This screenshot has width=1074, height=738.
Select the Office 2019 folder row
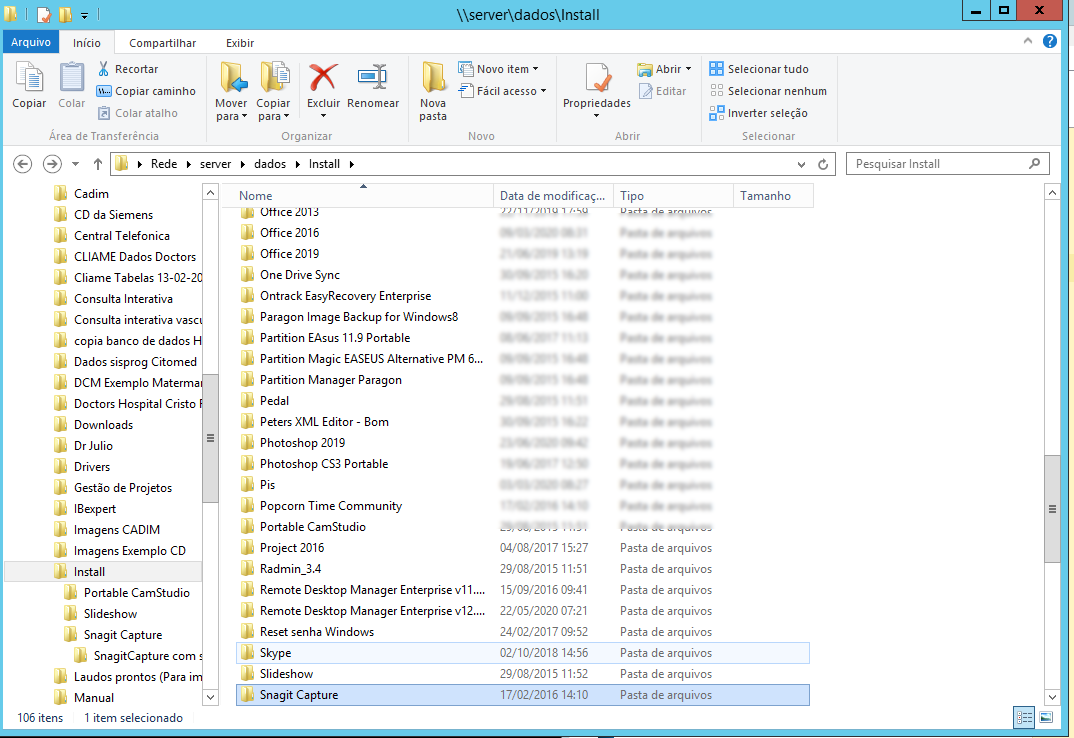523,254
